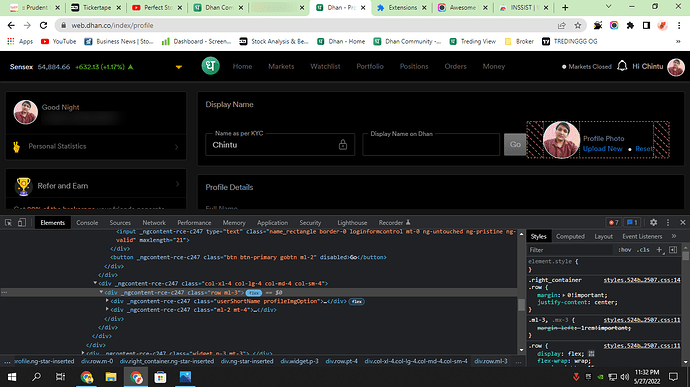
Task: Open the Windows Start menu
Action: (12, 377)
